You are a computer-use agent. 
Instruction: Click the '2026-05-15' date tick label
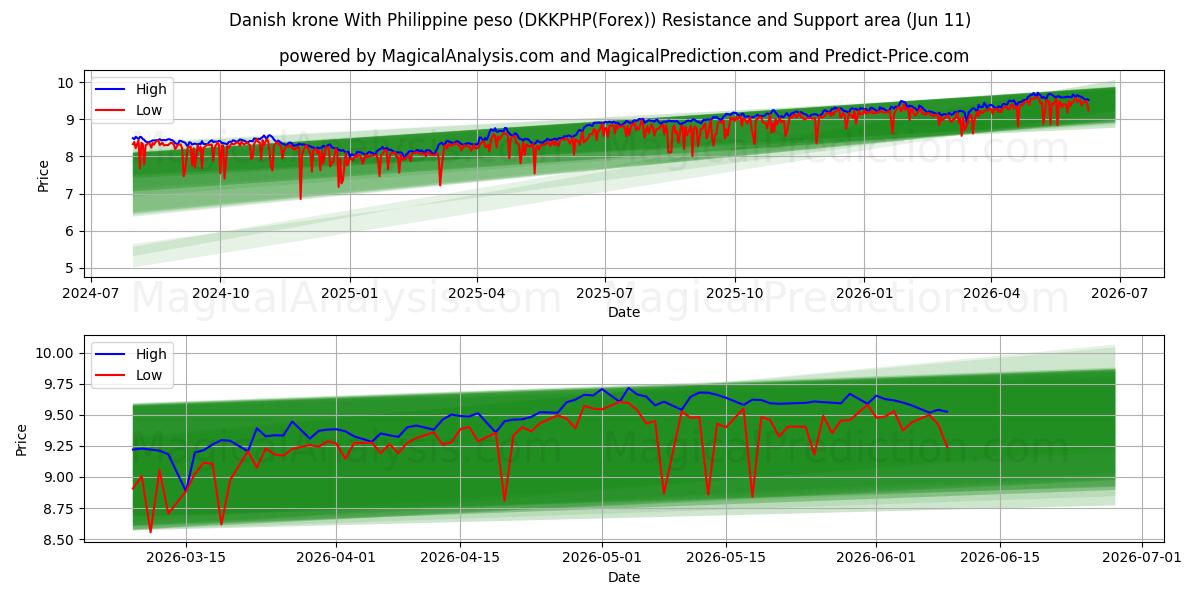726,557
